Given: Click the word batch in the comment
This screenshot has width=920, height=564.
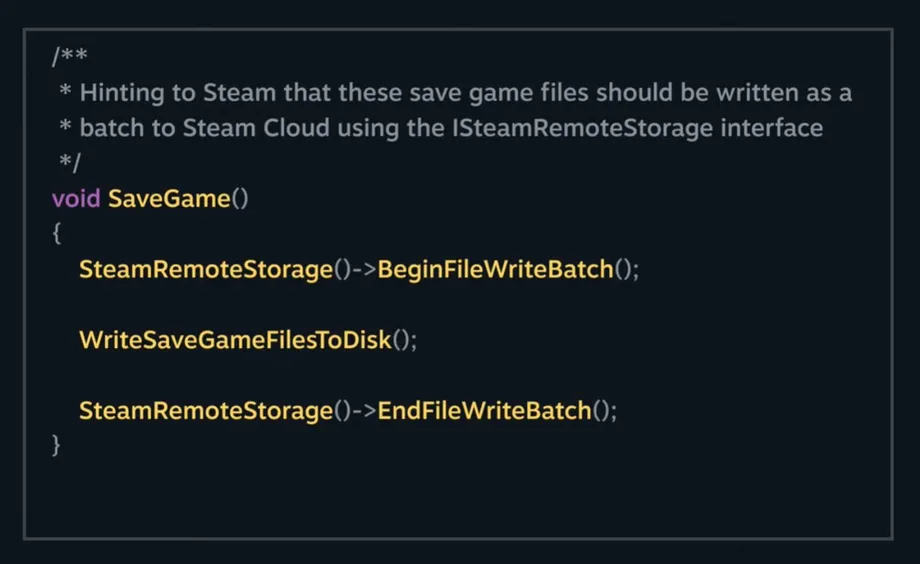Looking at the screenshot, I should pos(112,128).
